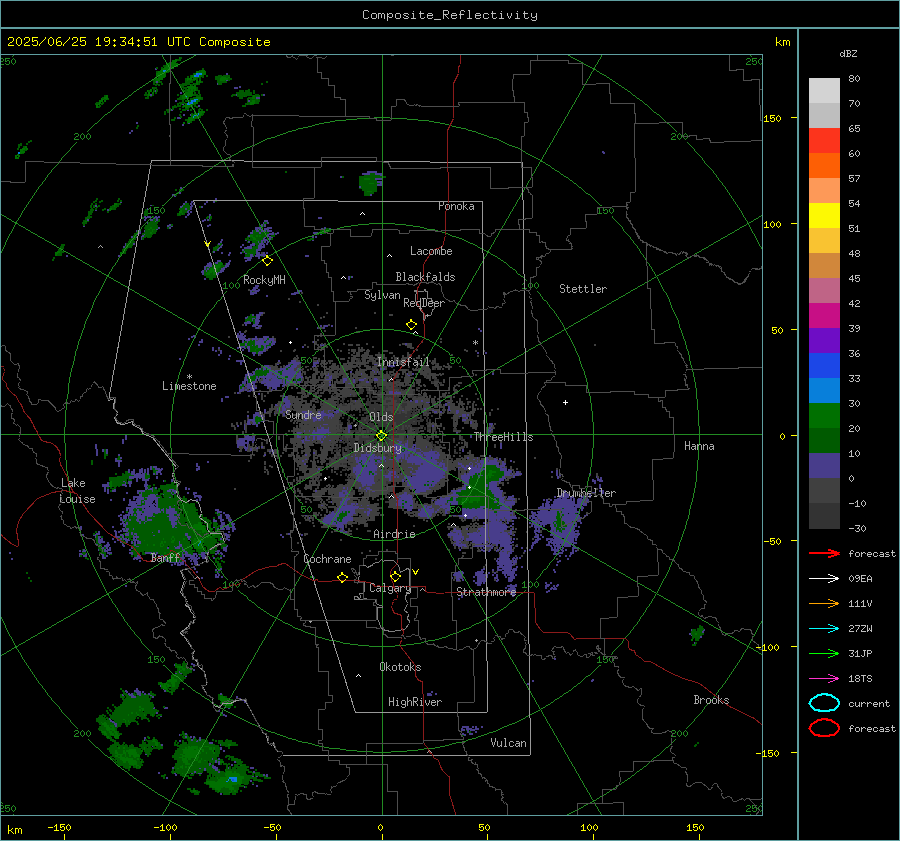Click the Cochrane town label
This screenshot has height=841, width=900.
(x=327, y=559)
